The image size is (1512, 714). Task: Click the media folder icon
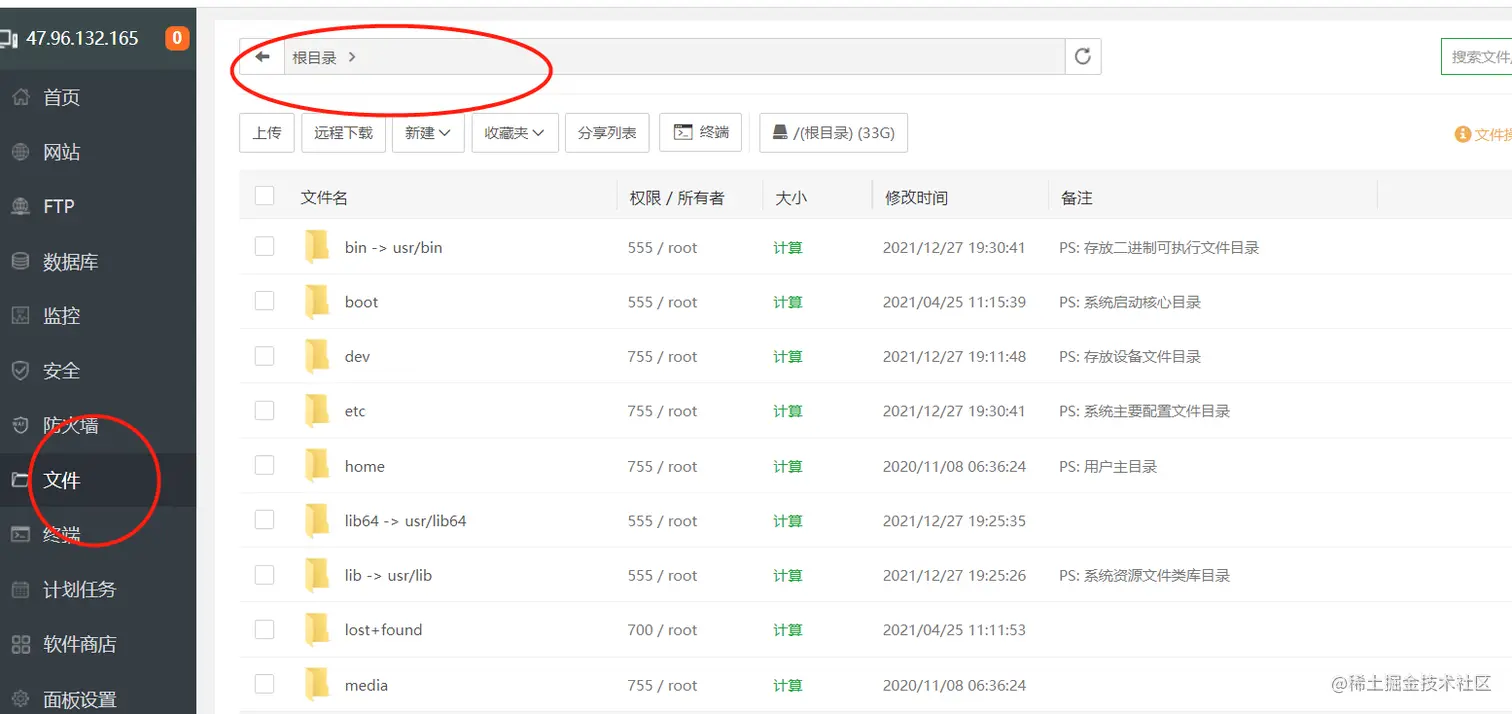click(317, 685)
